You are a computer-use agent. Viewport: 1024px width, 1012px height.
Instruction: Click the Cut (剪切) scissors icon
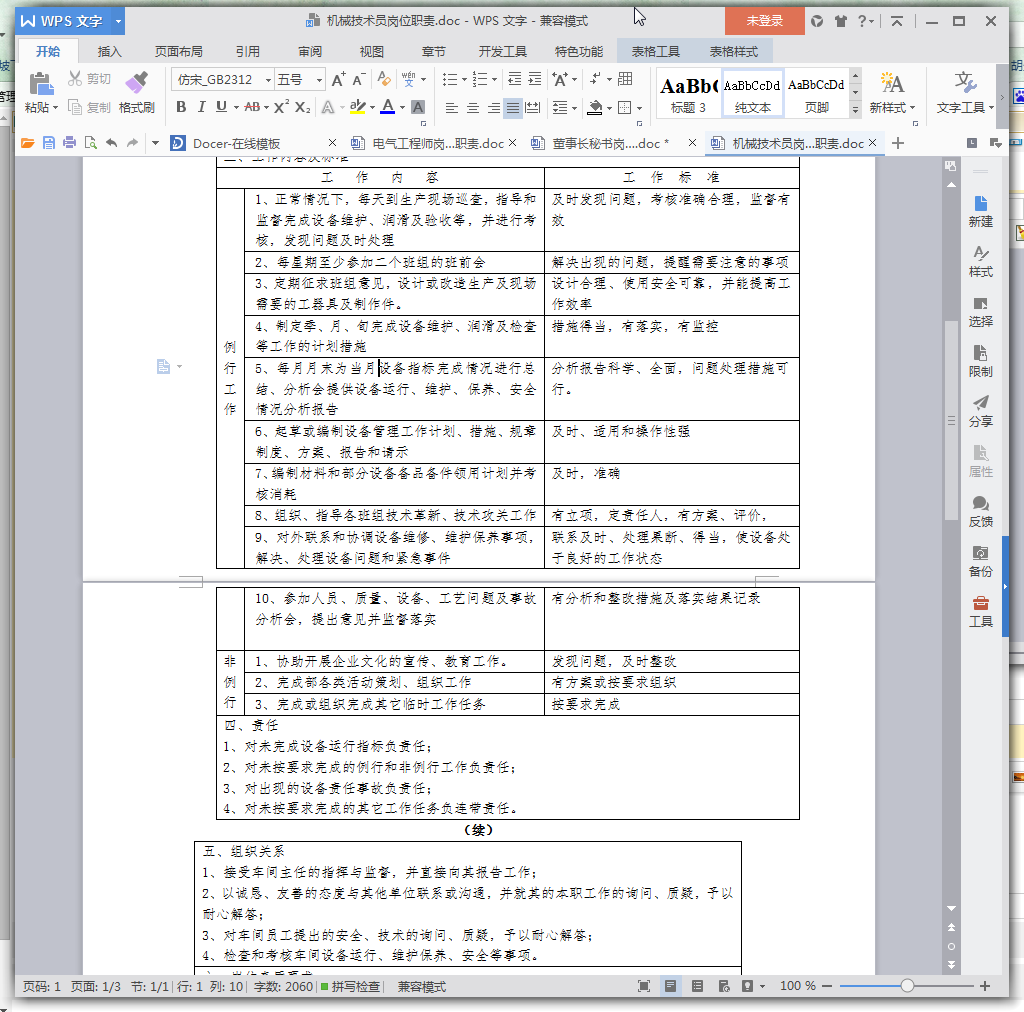click(x=75, y=79)
